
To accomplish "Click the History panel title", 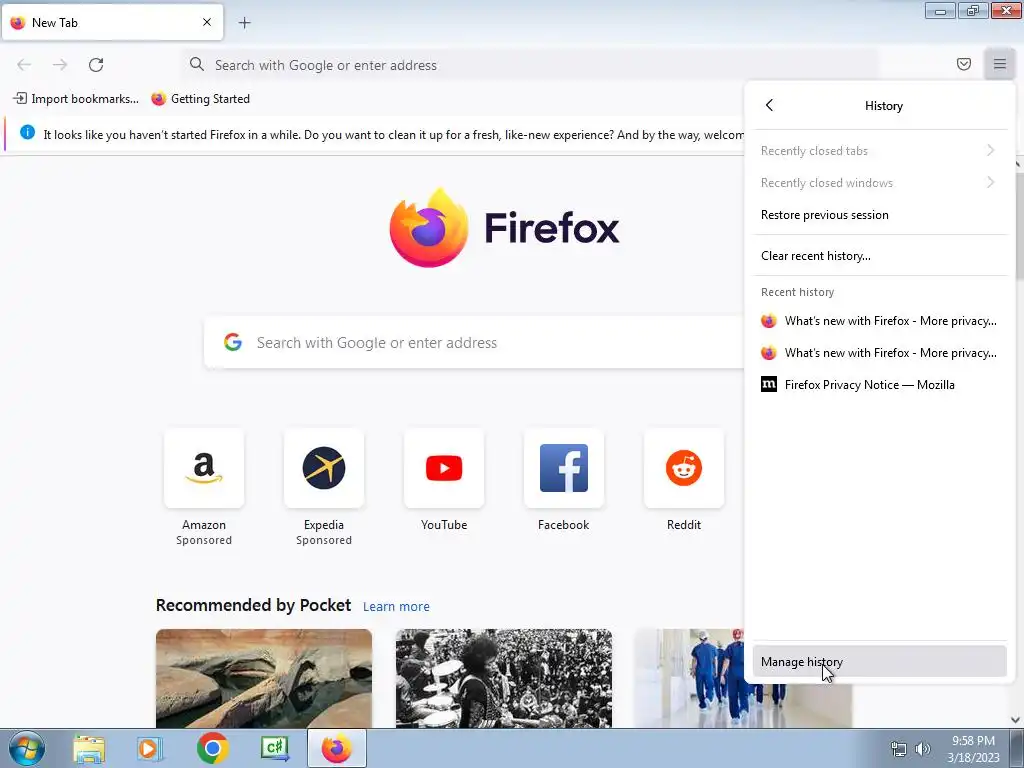I will (x=884, y=106).
